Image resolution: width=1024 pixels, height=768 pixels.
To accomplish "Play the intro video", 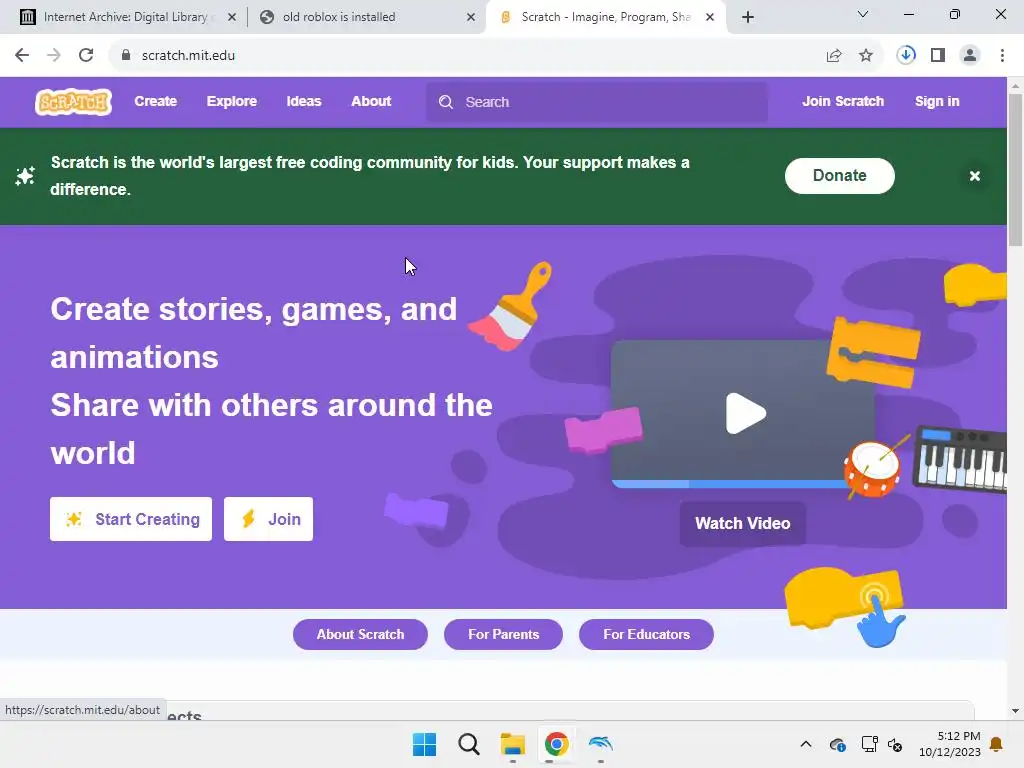I will tap(745, 413).
